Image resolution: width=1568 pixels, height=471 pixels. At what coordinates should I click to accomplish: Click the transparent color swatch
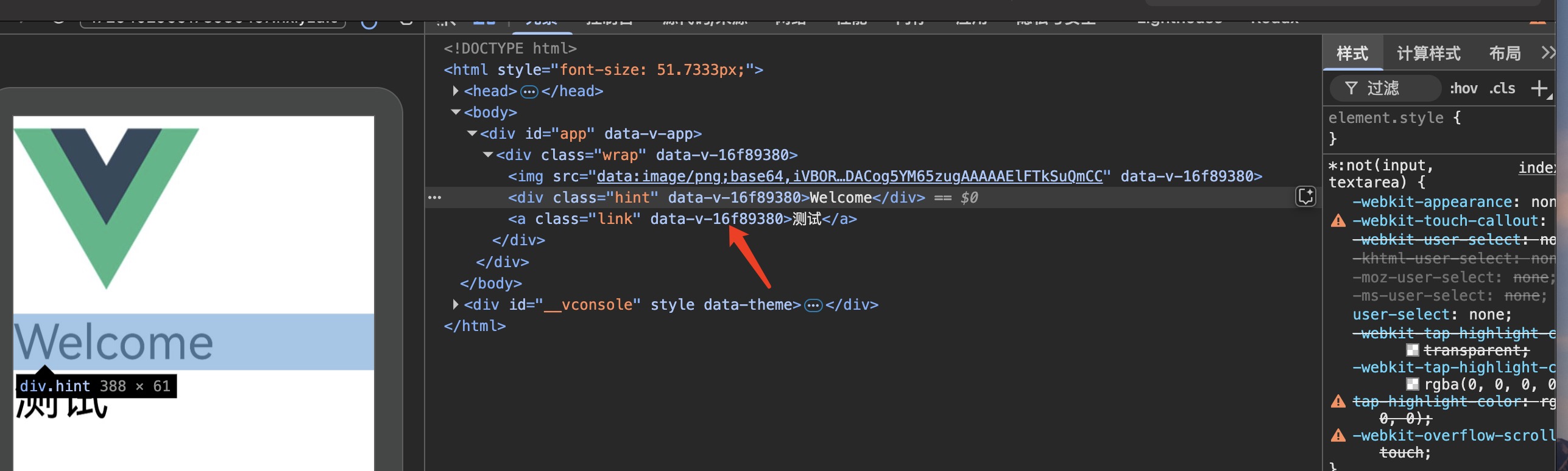point(1412,350)
